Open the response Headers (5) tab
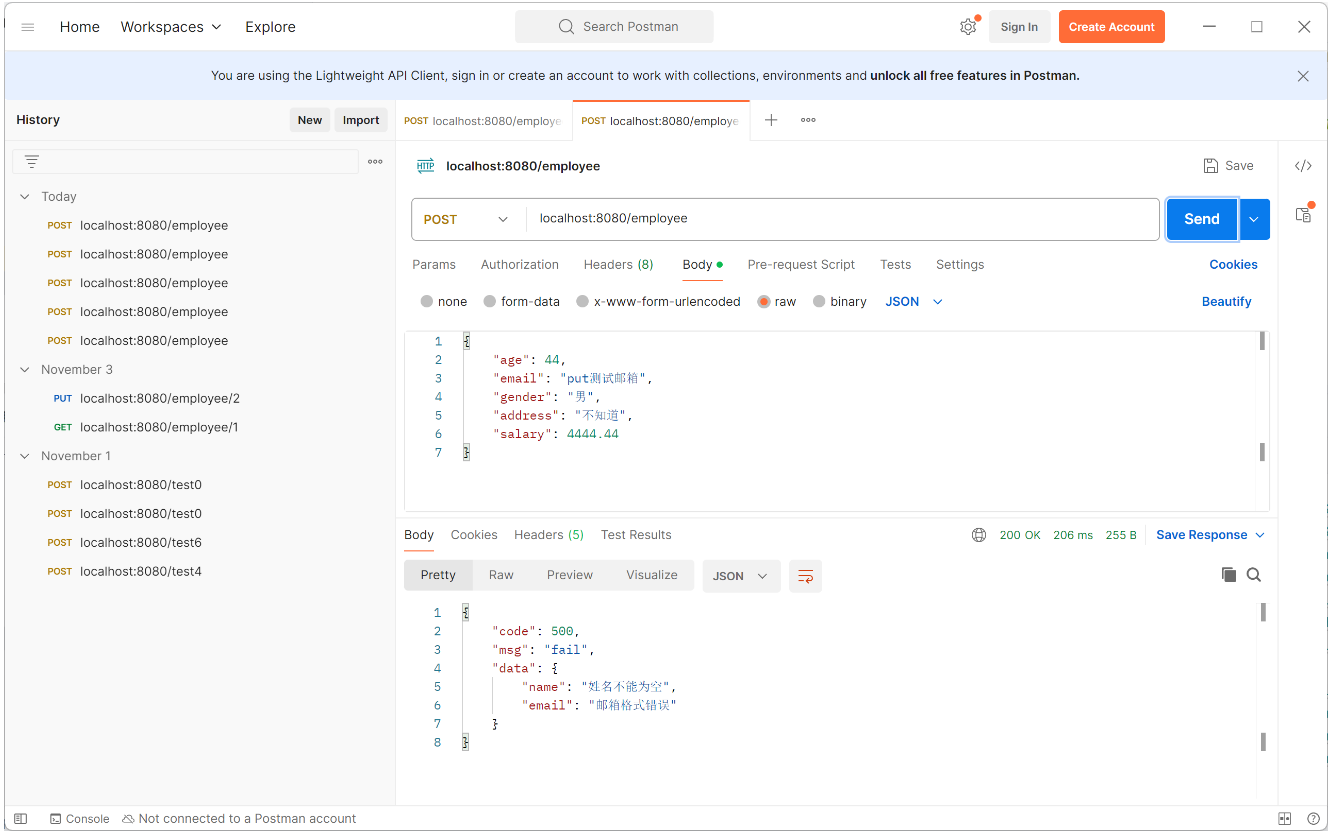 [549, 535]
